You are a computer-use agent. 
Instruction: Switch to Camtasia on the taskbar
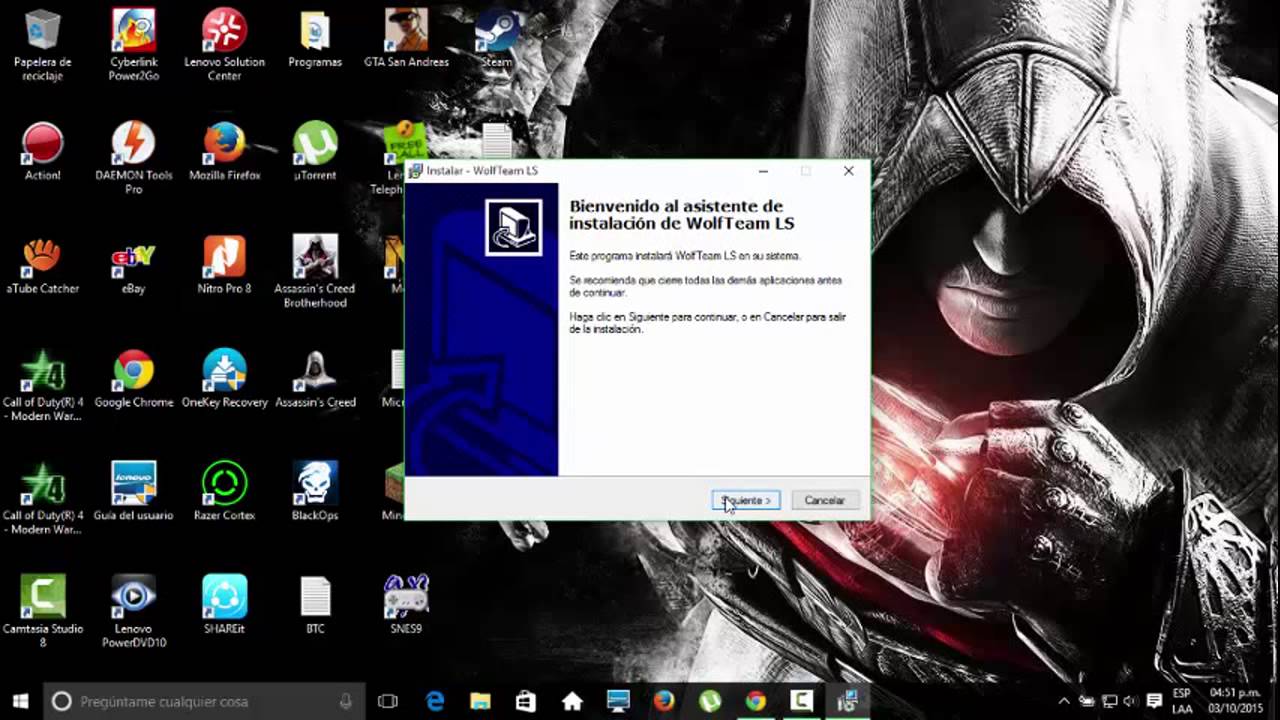tap(802, 701)
